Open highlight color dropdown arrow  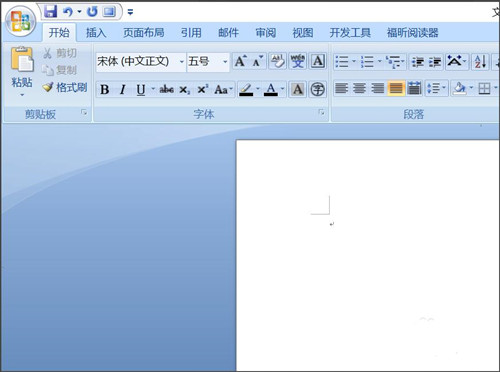pos(258,89)
